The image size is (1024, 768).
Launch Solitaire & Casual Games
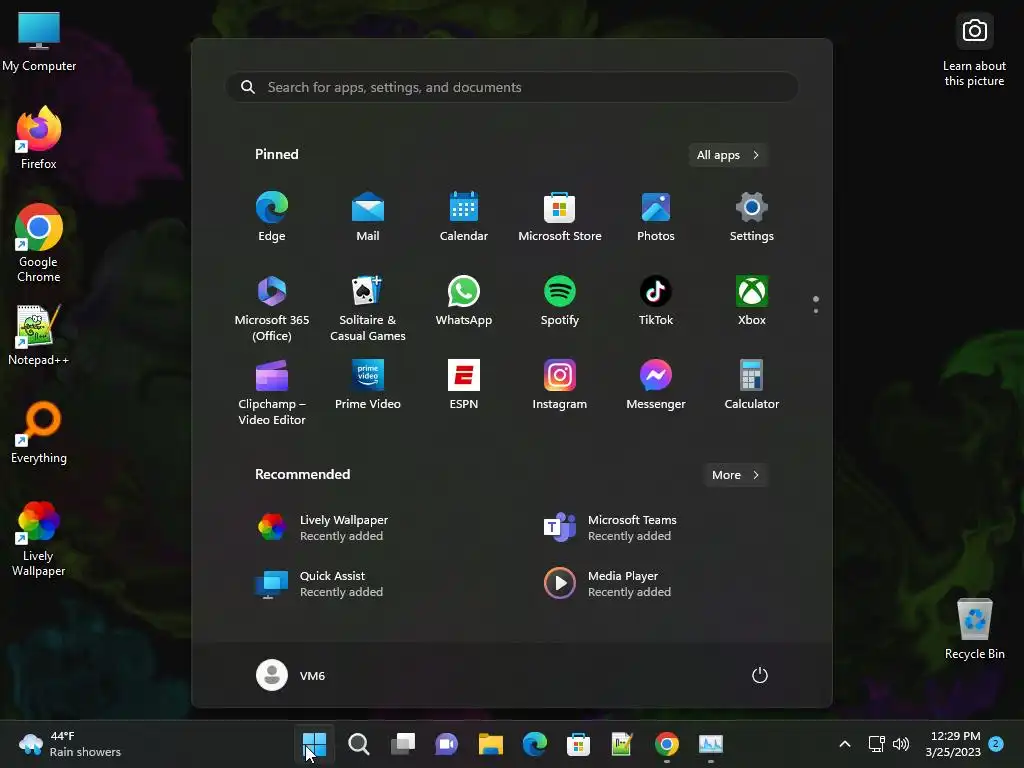(368, 308)
